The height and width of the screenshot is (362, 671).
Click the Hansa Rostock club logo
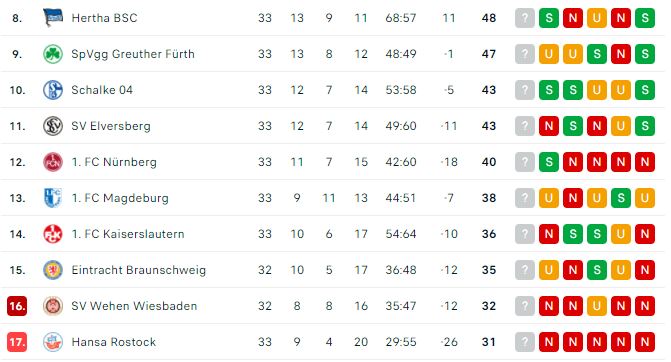click(53, 342)
